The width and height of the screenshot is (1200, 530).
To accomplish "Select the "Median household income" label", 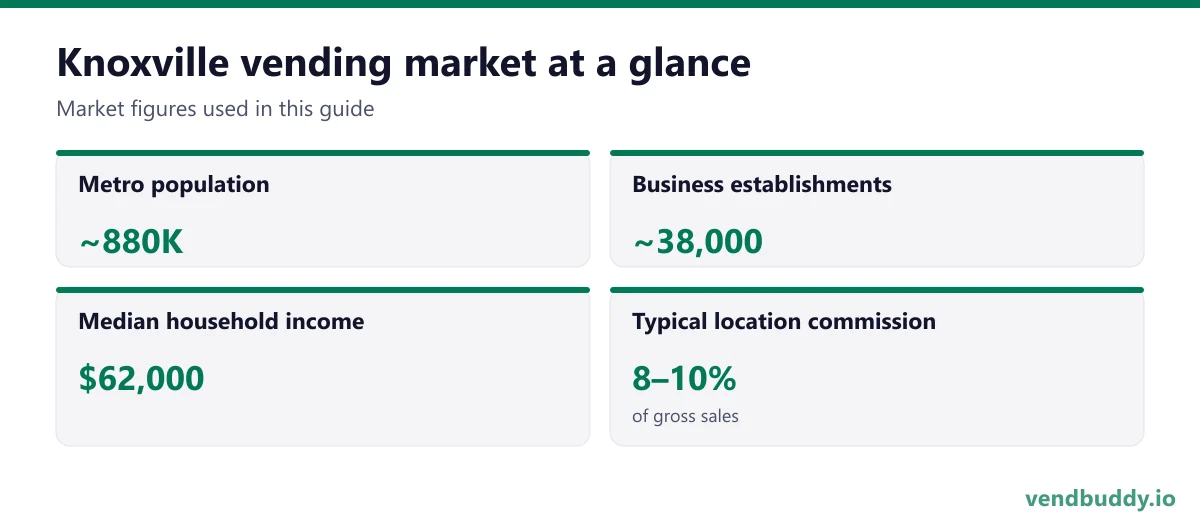I will point(221,321).
